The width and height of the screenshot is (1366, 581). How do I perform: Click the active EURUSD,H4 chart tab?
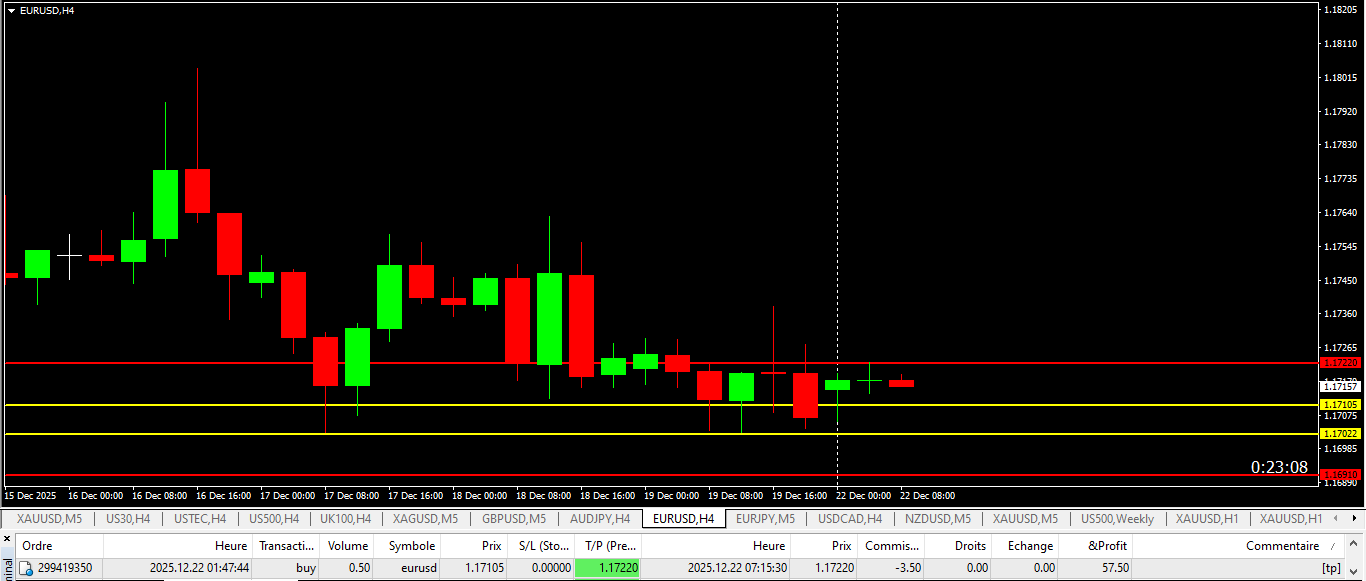pos(683,519)
